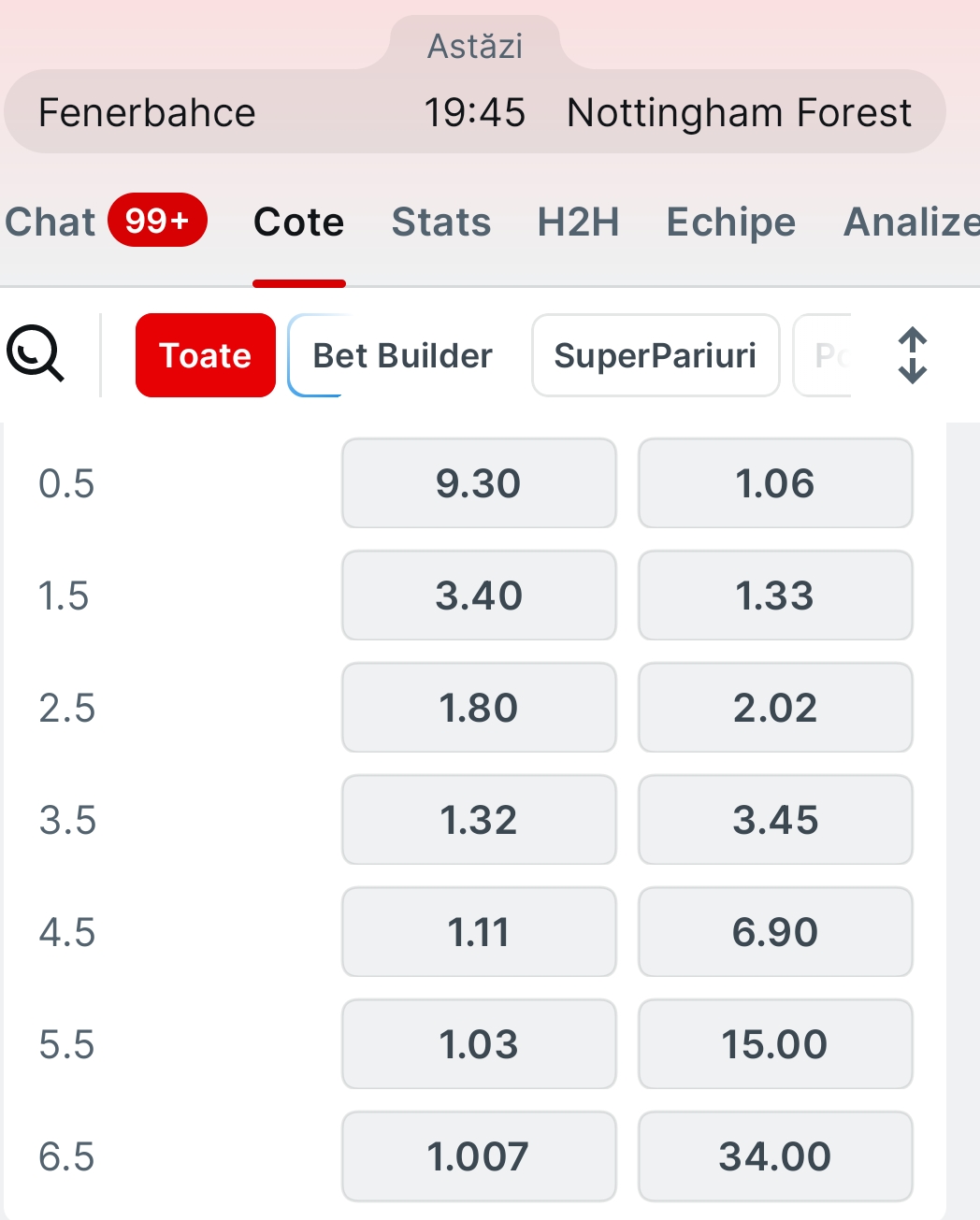Select the 34.00 odds for line 6.5

(775, 1156)
